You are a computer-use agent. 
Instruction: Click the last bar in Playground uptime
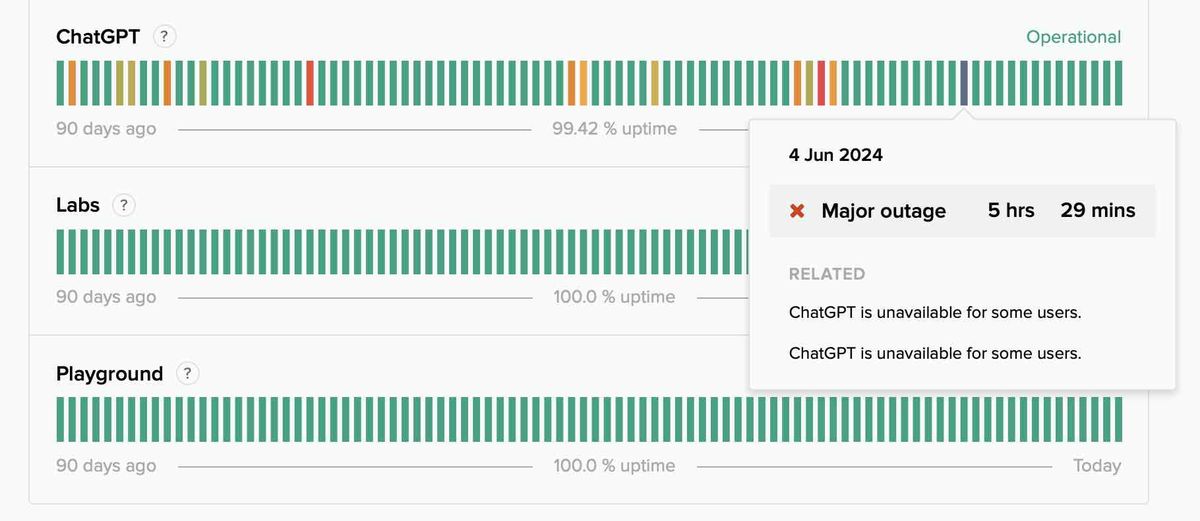click(x=1117, y=419)
